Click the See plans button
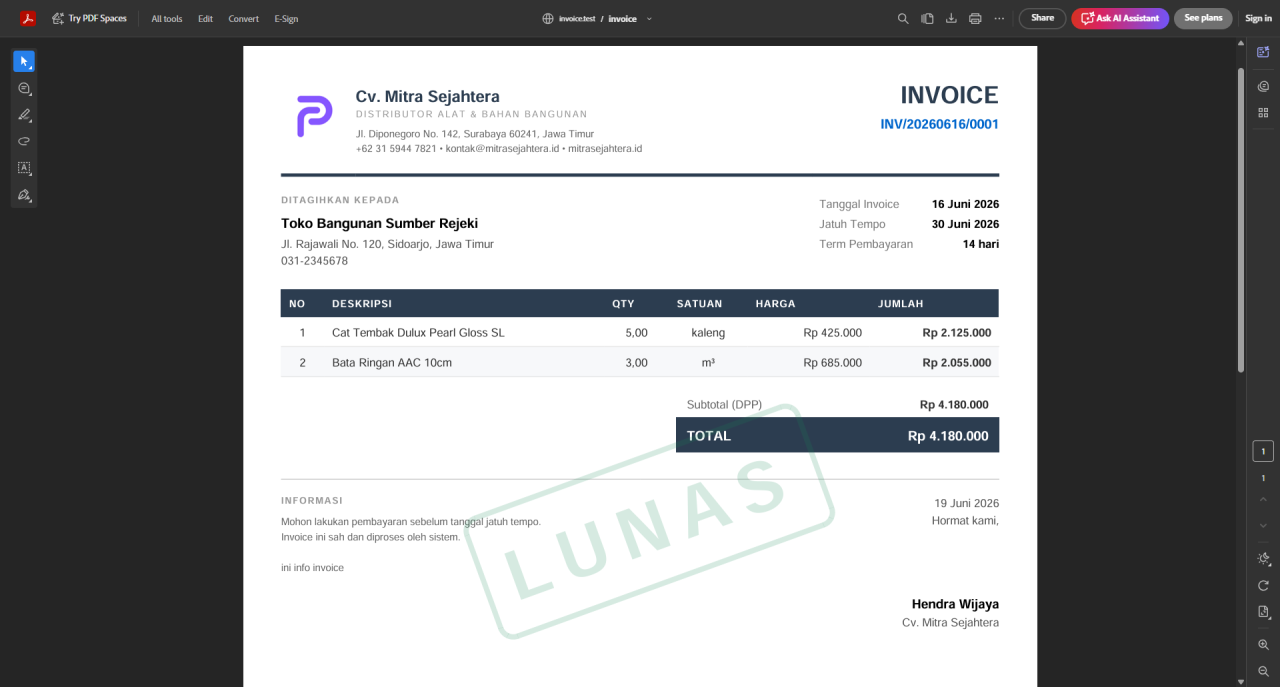 1203,18
